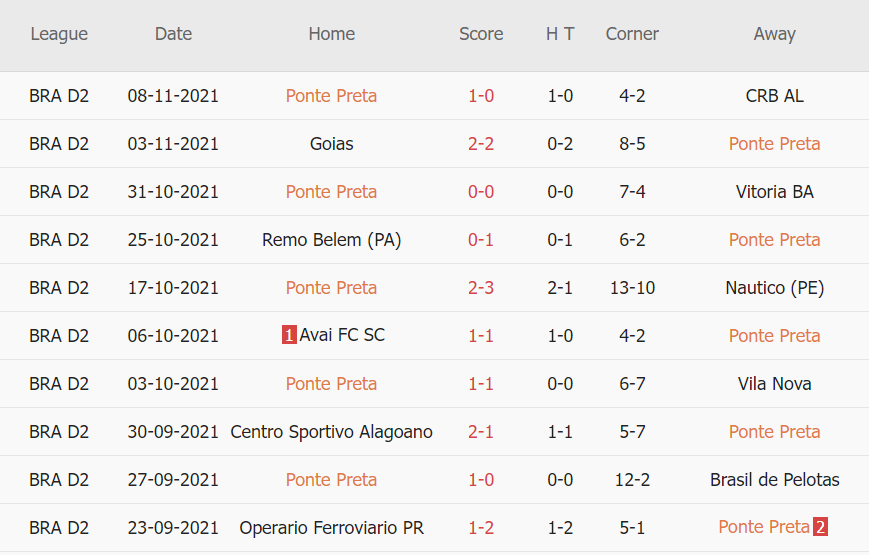869x555 pixels.
Task: Open Operario Ferroviario PR team link
Action: [x=331, y=528]
